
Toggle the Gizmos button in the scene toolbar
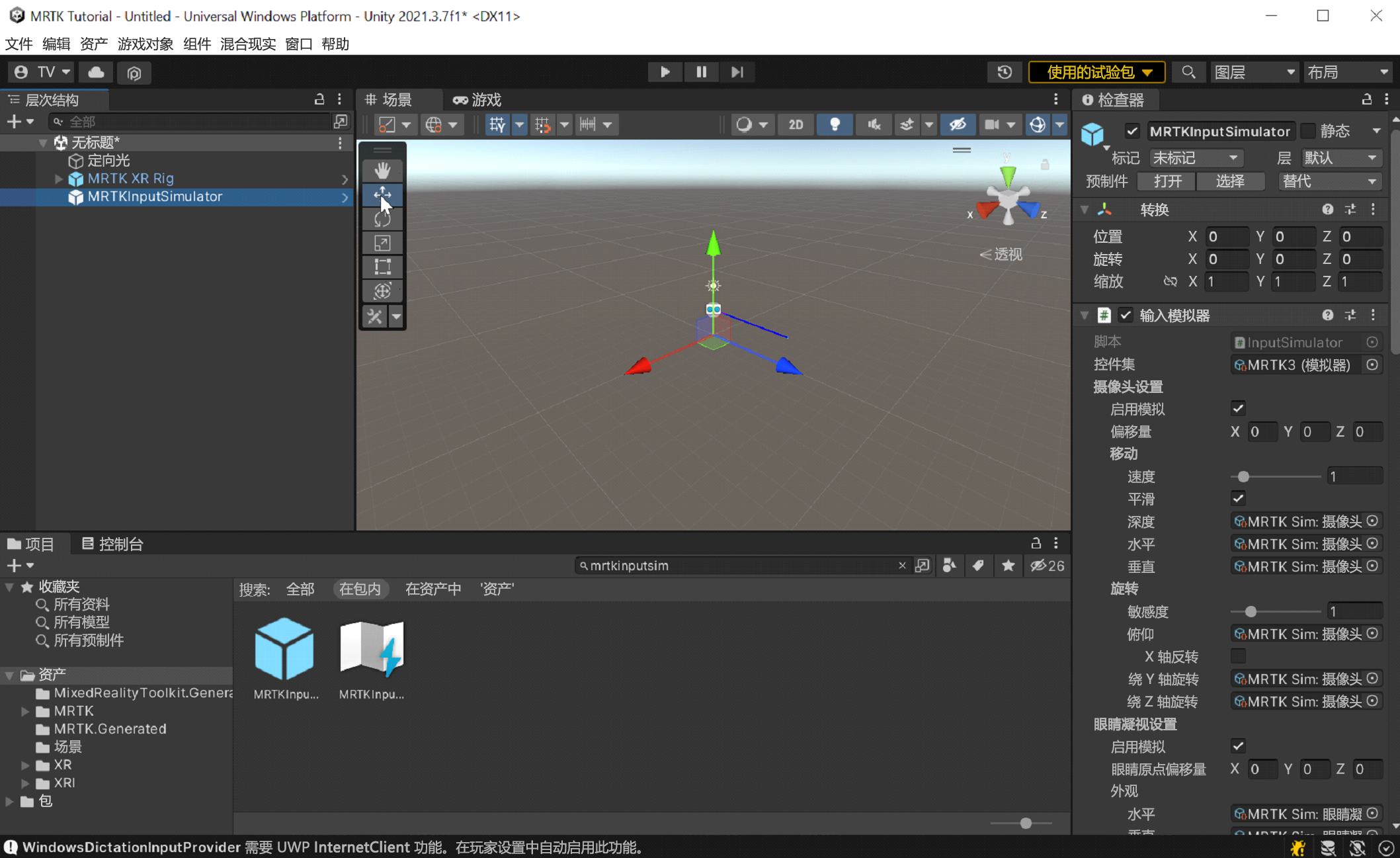click(x=1037, y=124)
